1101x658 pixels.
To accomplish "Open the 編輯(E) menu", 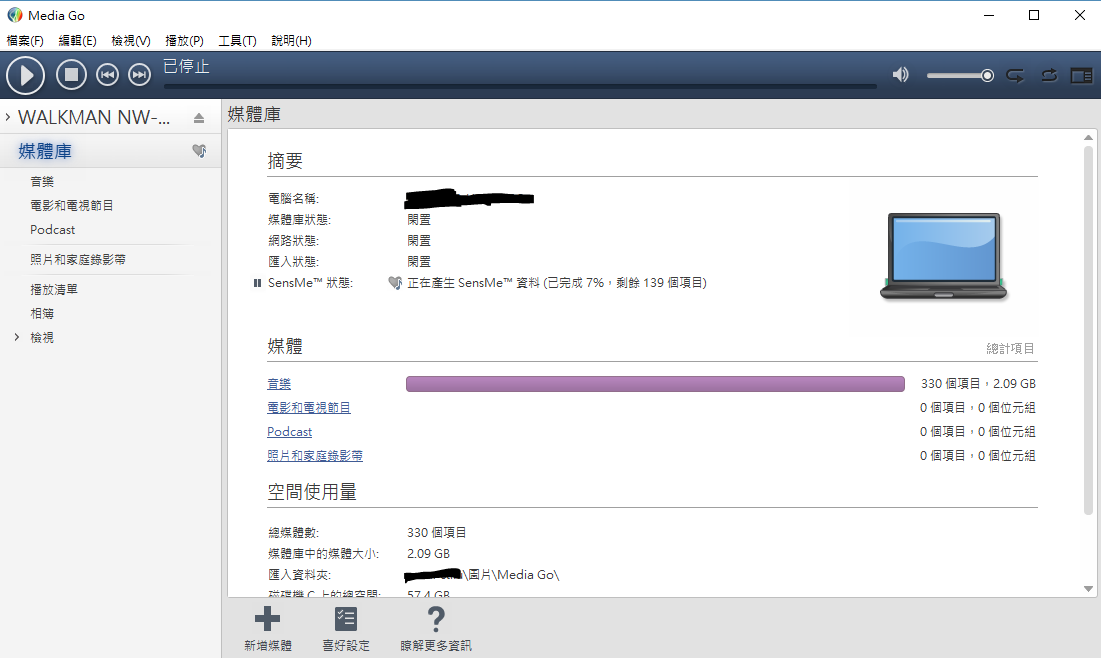I will tap(77, 41).
